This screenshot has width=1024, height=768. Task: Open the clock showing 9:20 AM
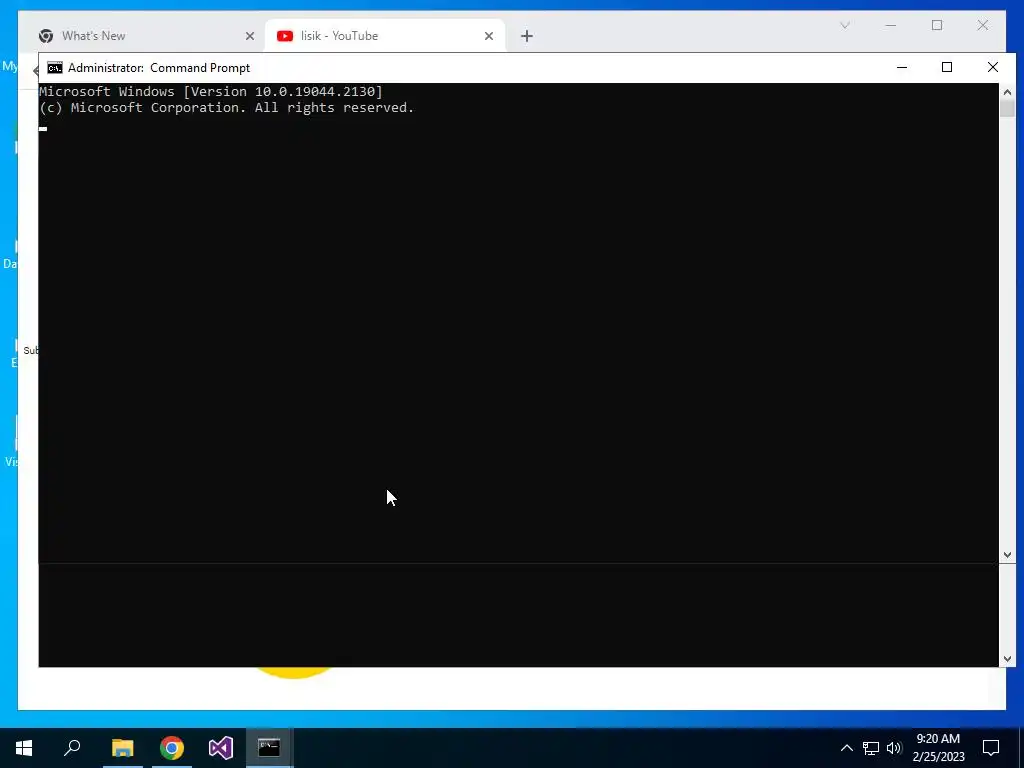938,748
